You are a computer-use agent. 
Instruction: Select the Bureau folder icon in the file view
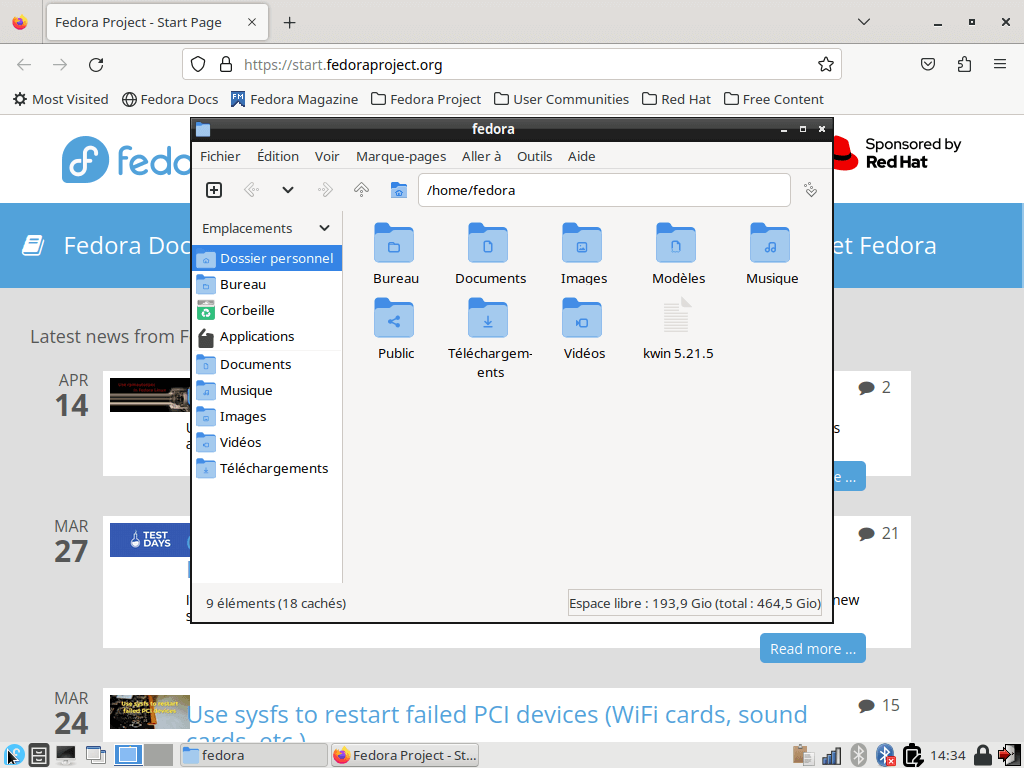point(394,243)
